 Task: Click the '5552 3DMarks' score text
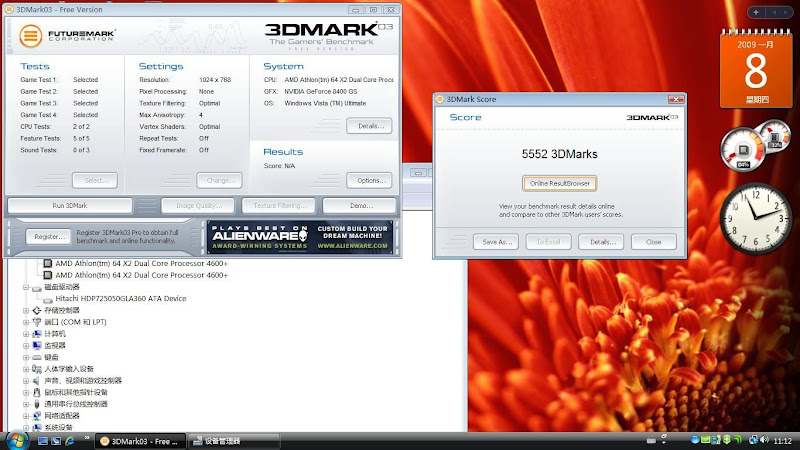click(x=559, y=154)
